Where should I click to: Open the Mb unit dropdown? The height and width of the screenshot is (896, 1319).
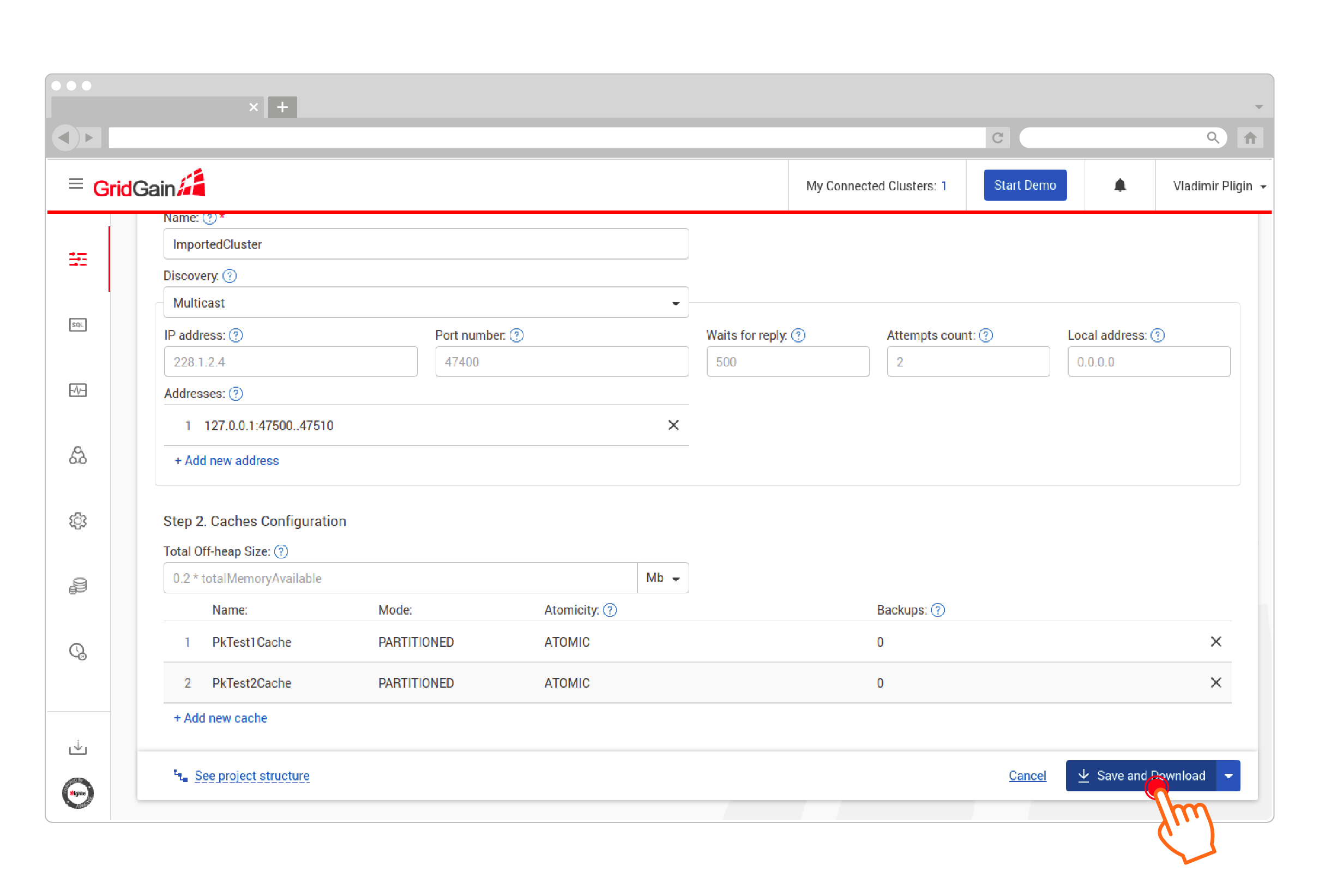click(x=663, y=578)
